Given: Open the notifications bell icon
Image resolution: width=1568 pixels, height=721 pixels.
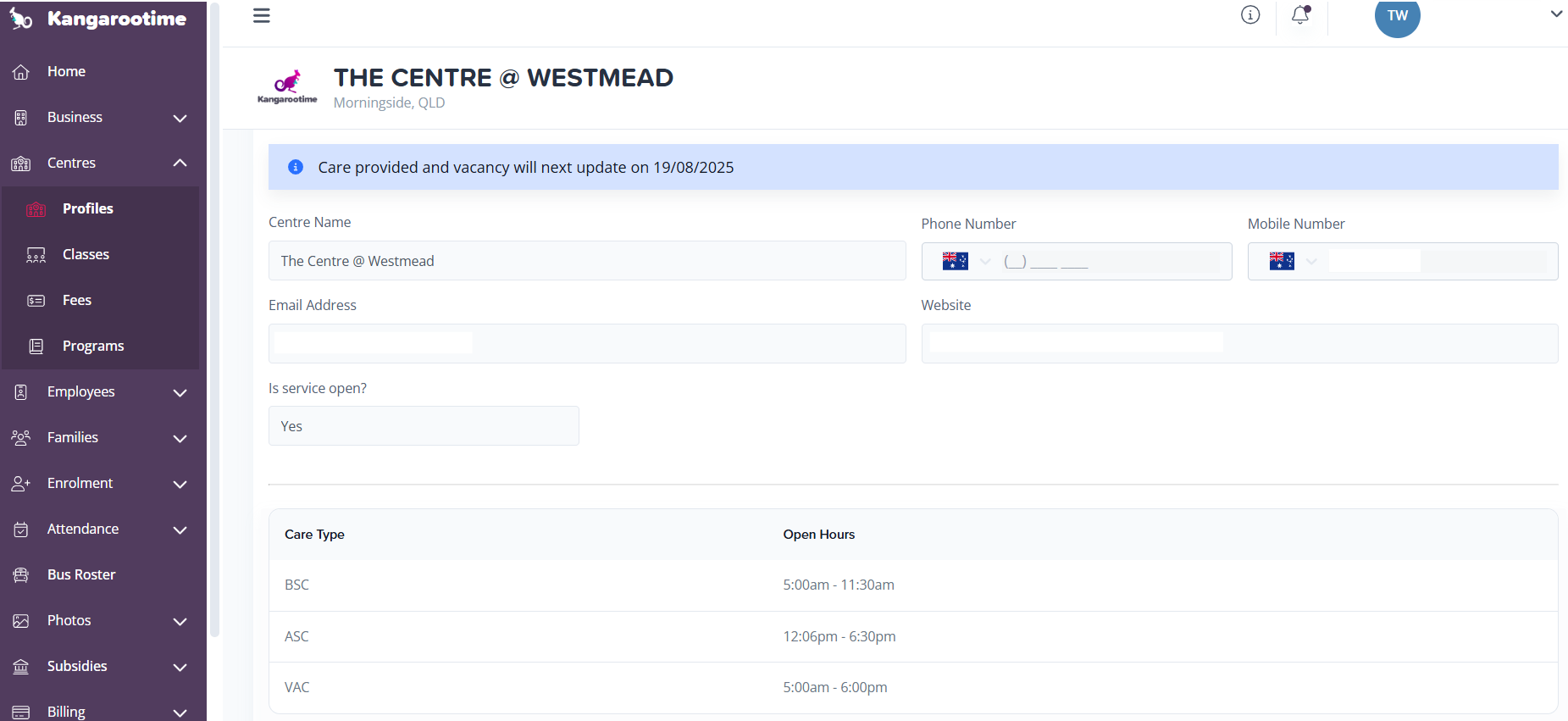Looking at the screenshot, I should click(1300, 14).
